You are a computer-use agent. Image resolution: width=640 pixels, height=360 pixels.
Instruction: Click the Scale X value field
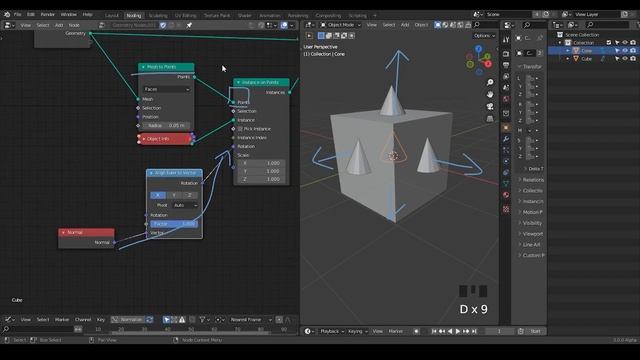pyautogui.click(x=261, y=163)
